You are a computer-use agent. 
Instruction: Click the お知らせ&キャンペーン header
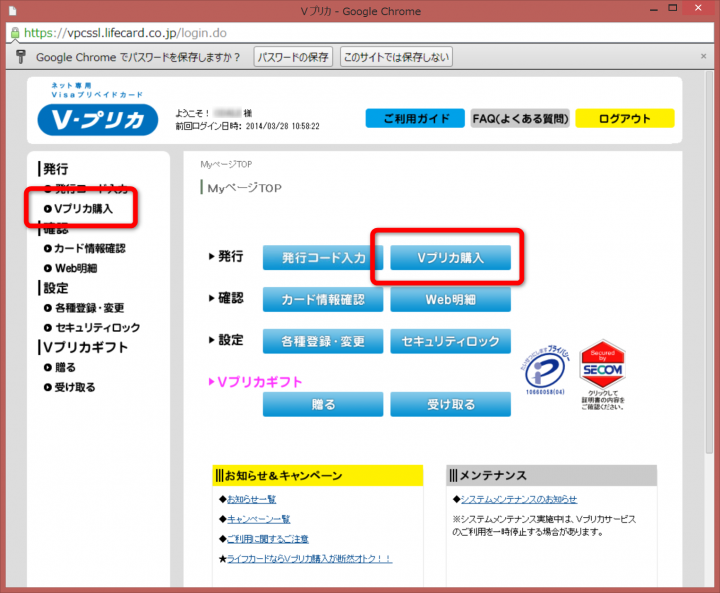click(318, 475)
